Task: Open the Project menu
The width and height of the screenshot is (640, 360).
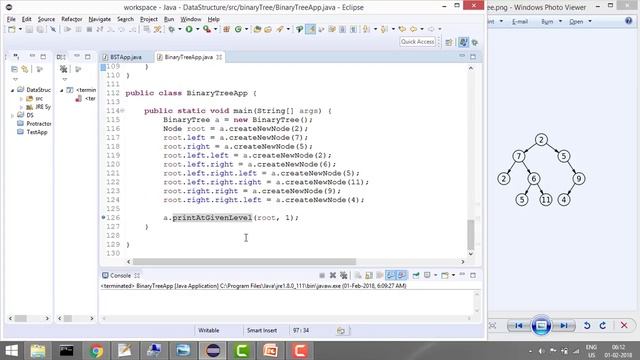Action: [149, 19]
